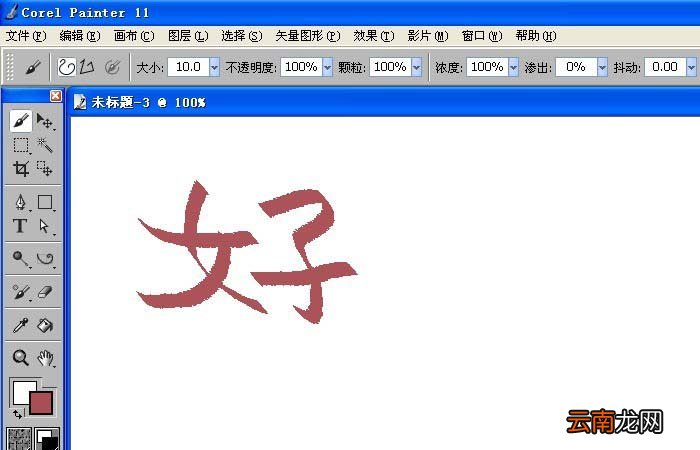Image resolution: width=700 pixels, height=450 pixels.
Task: Open the 效果(T) menu
Action: coord(374,36)
